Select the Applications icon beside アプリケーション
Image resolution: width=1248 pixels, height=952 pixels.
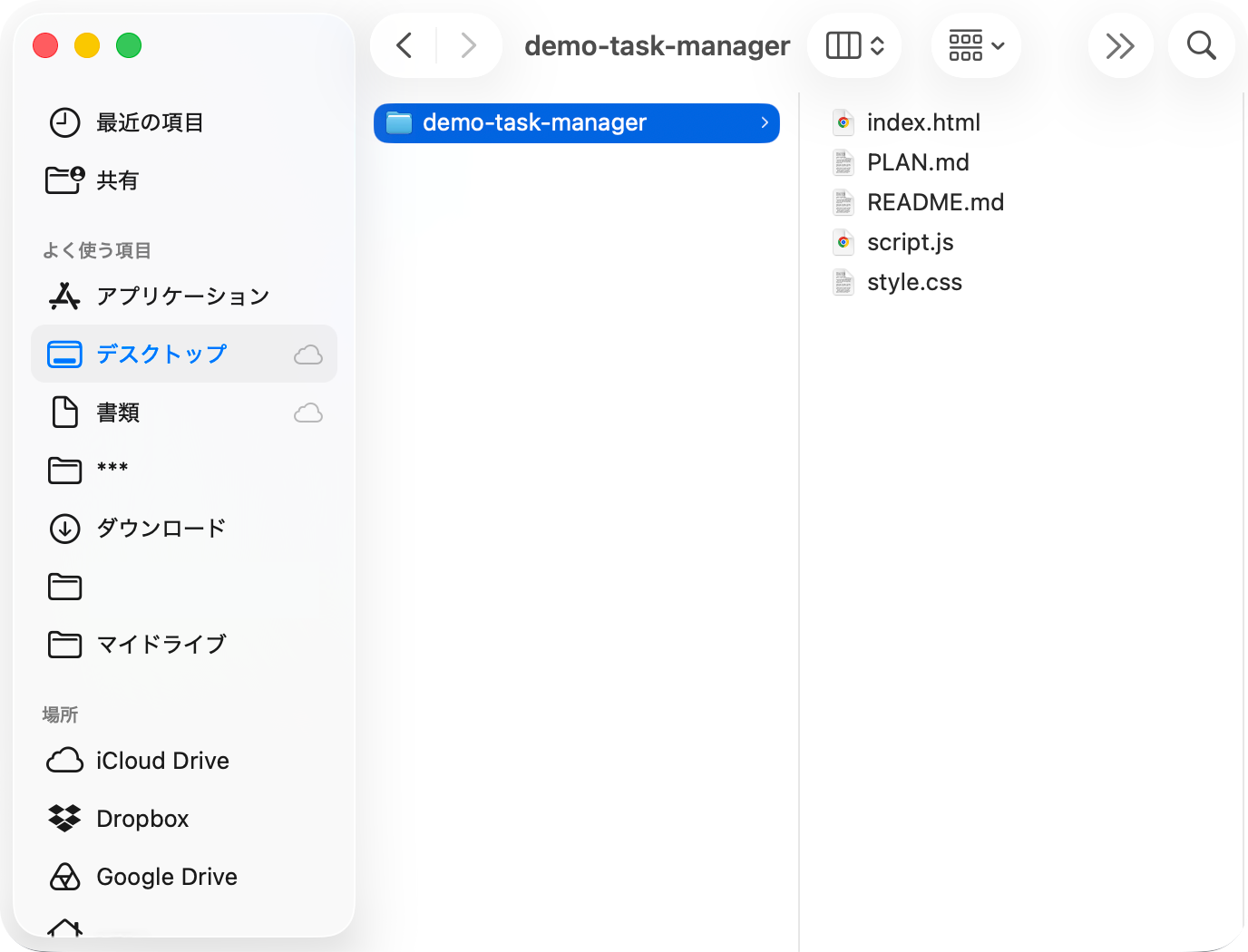point(64,296)
